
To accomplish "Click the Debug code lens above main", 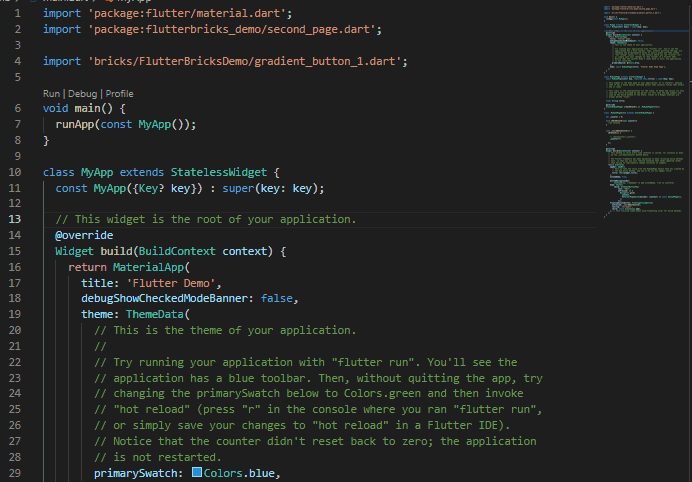I will pos(83,94).
